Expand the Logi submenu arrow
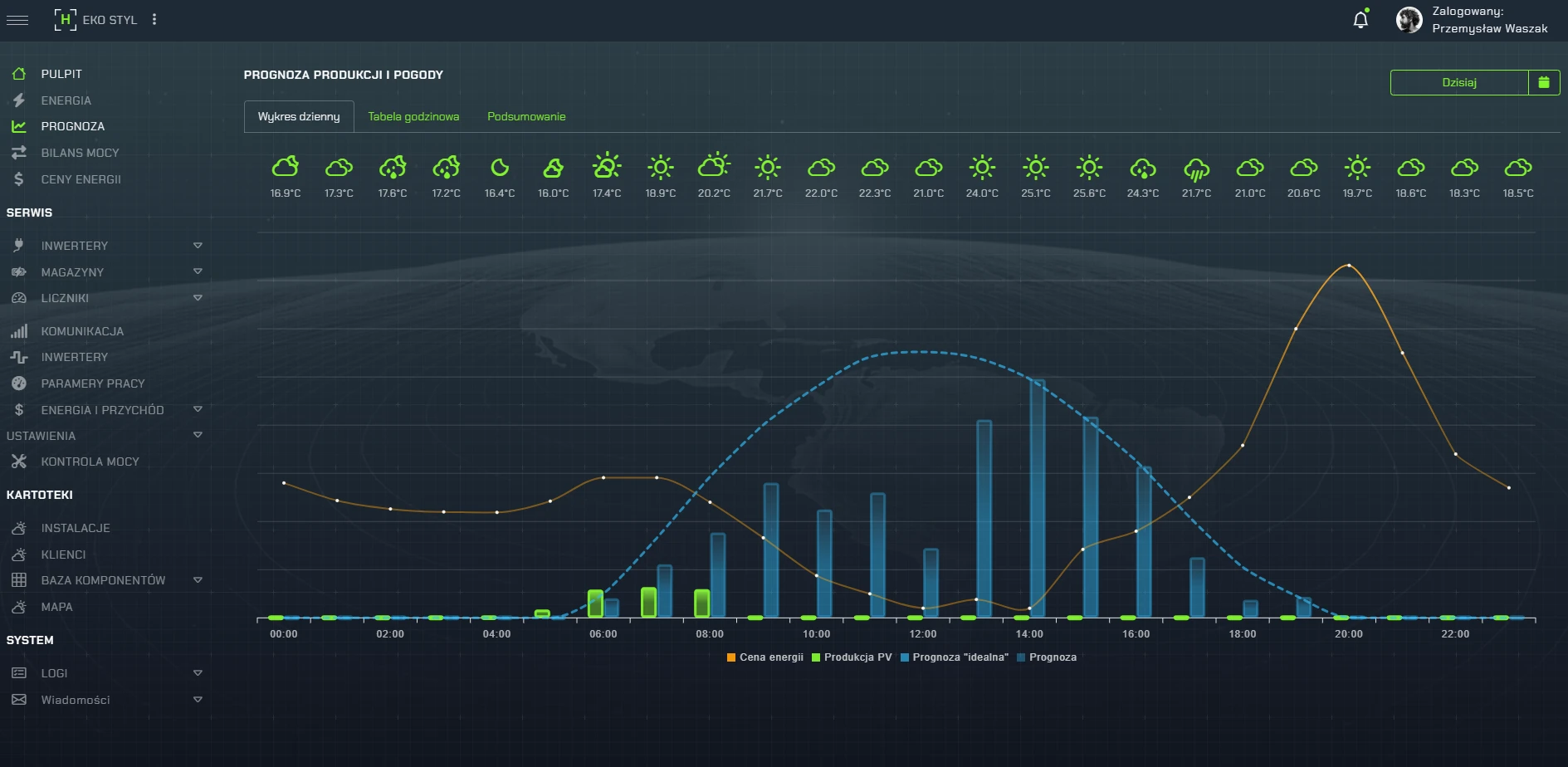Screen dimensions: 1568x767 [x=198, y=673]
